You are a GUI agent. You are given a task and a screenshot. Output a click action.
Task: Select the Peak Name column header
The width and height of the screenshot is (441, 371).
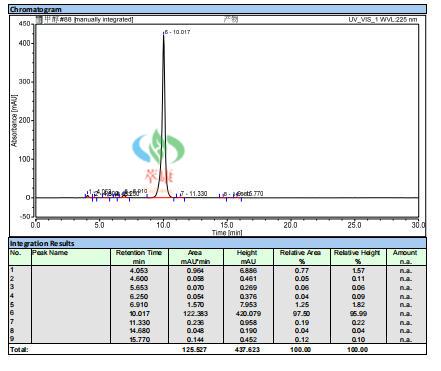tap(71, 257)
